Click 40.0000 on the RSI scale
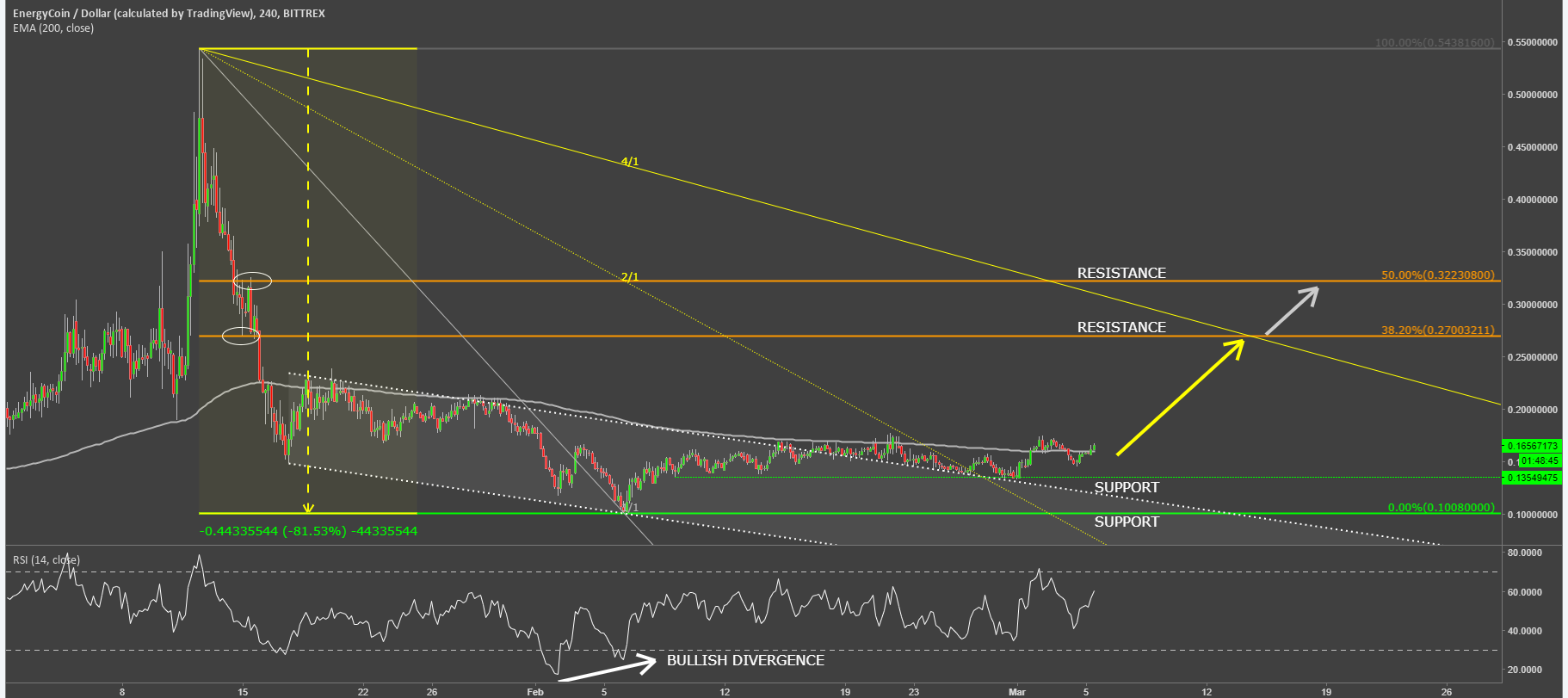The width and height of the screenshot is (1568, 698). click(x=1524, y=631)
